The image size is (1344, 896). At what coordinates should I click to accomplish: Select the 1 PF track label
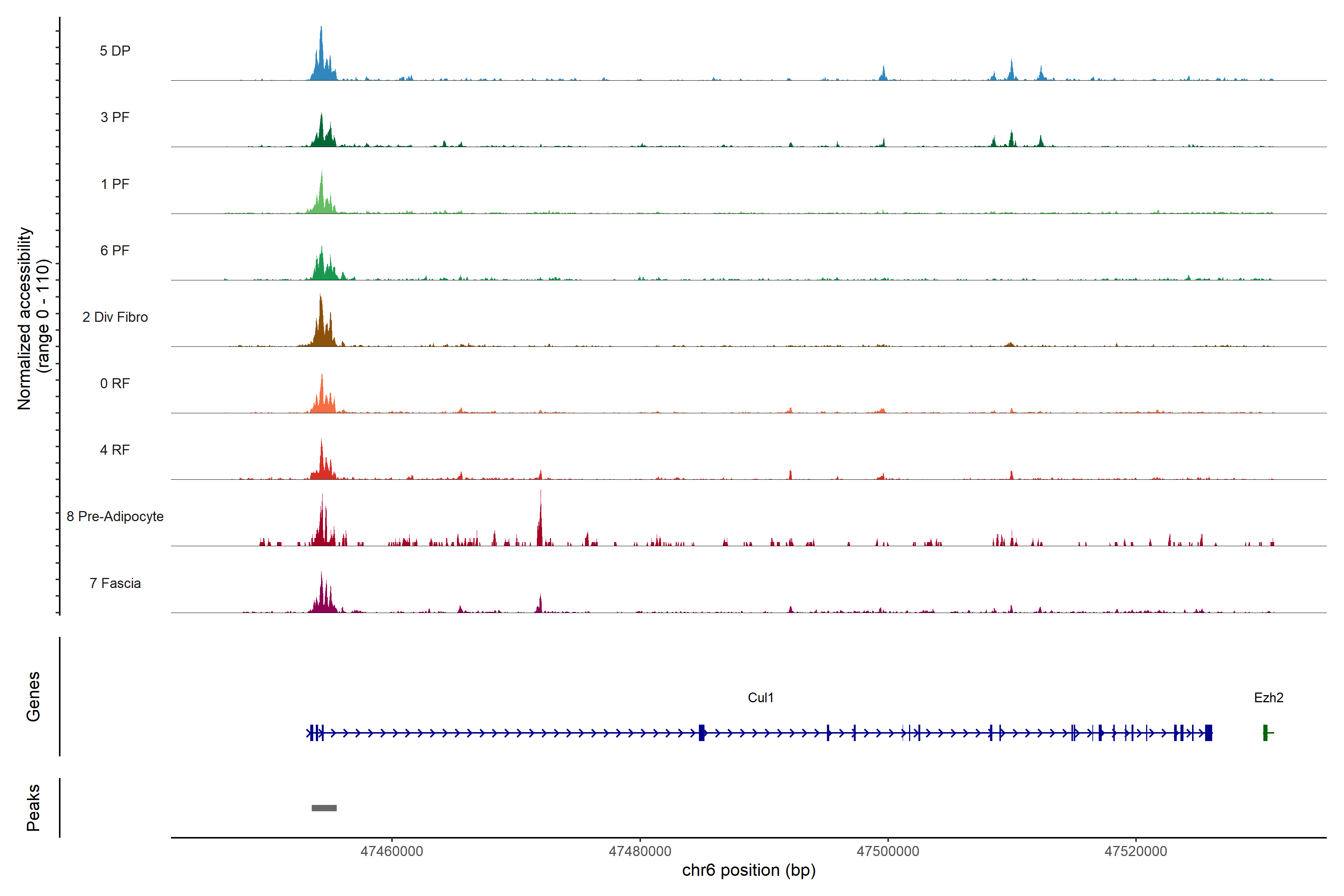115,184
